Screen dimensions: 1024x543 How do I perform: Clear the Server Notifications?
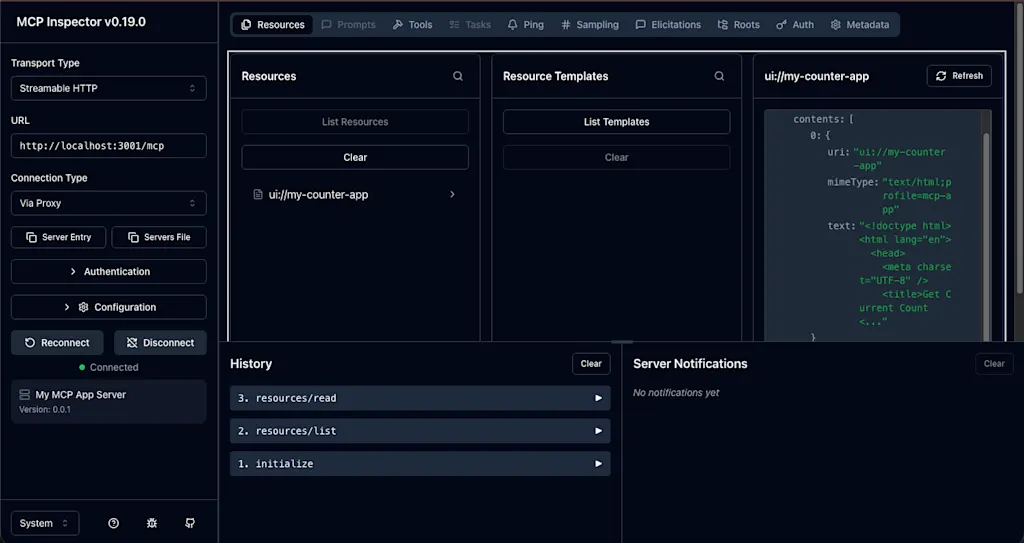(x=994, y=364)
